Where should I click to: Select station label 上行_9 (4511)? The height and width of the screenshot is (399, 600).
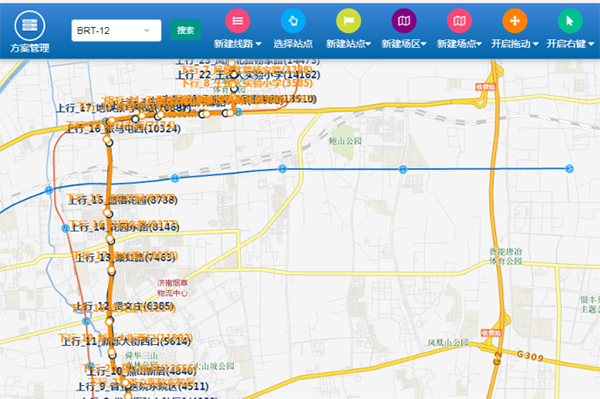pos(142,386)
